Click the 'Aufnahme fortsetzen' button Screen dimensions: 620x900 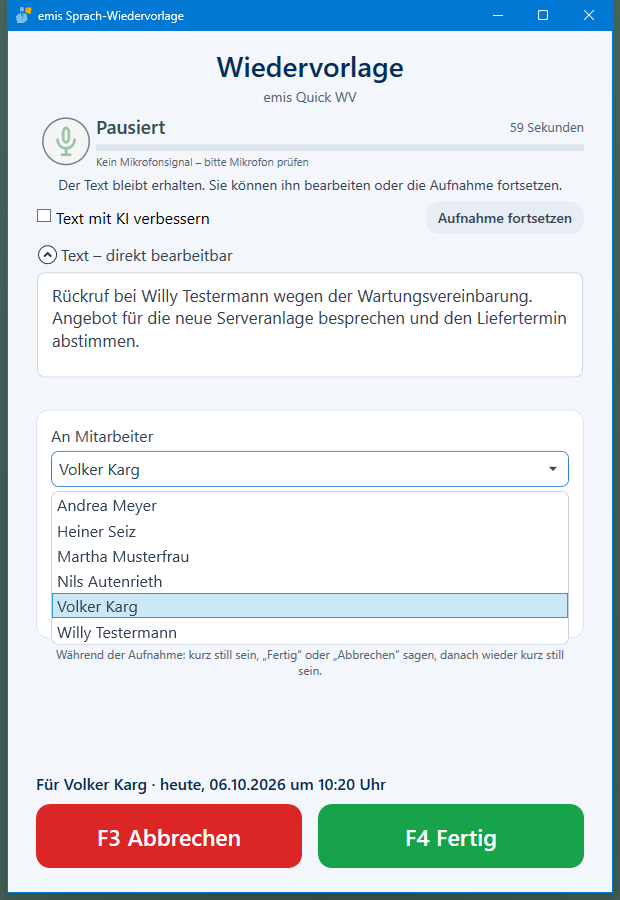tap(505, 218)
